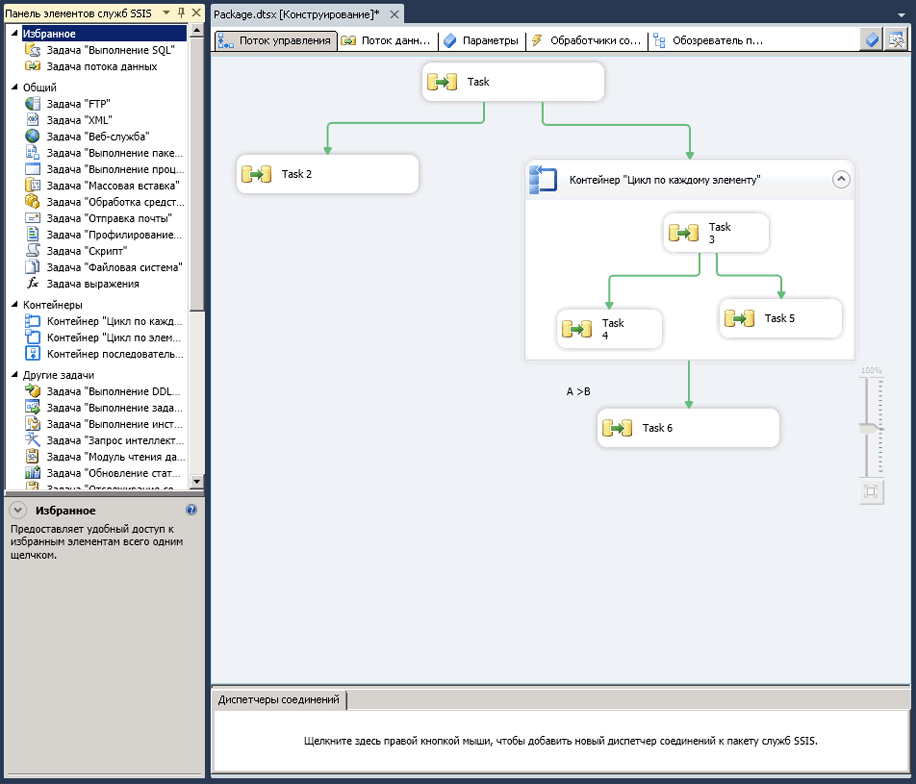
Task: Collapse the Foreach loop container with chevron
Action: [x=841, y=180]
